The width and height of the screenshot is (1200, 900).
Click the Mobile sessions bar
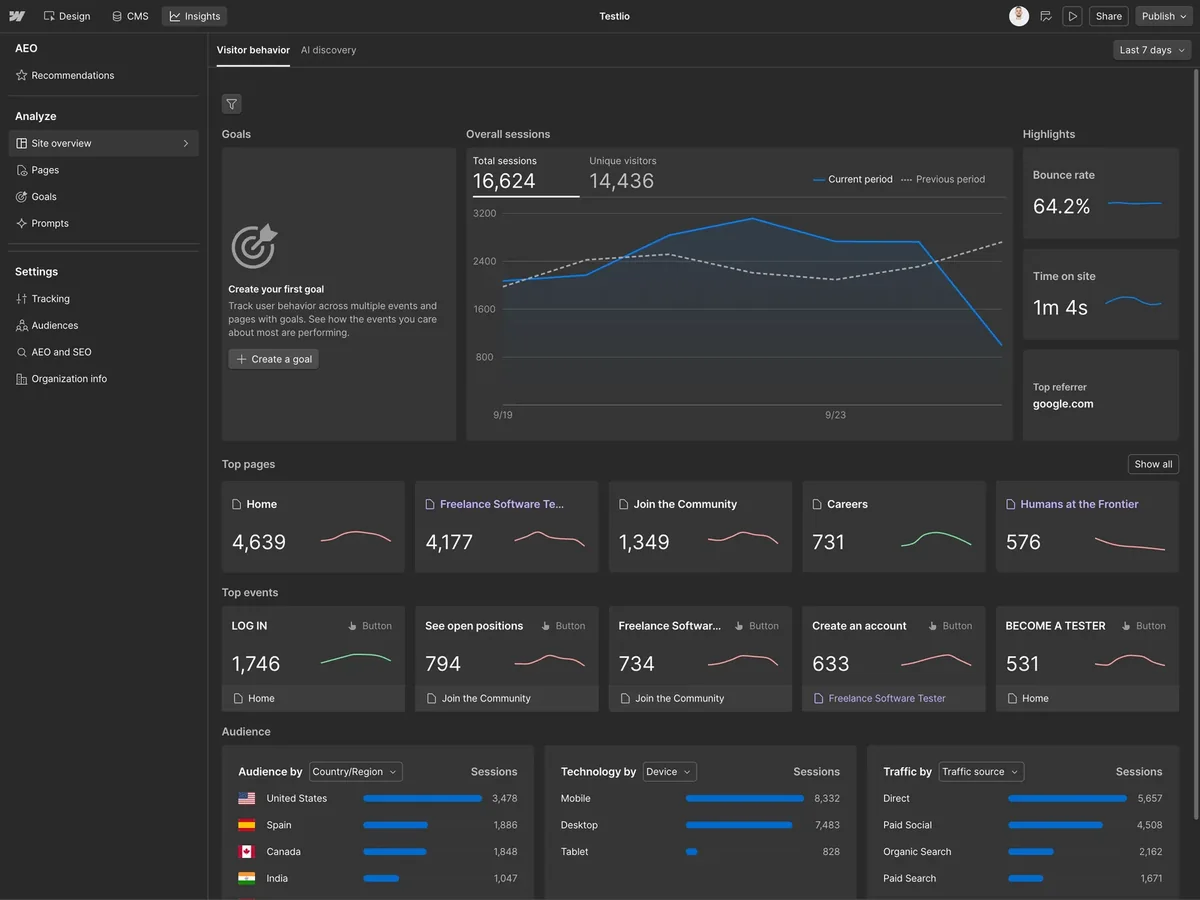[745, 798]
